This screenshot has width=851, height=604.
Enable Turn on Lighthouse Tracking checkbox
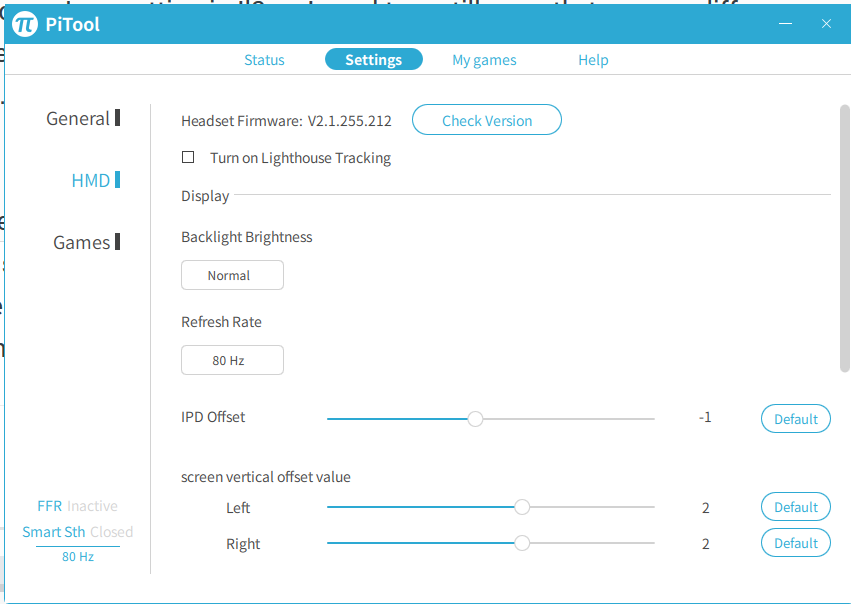188,157
